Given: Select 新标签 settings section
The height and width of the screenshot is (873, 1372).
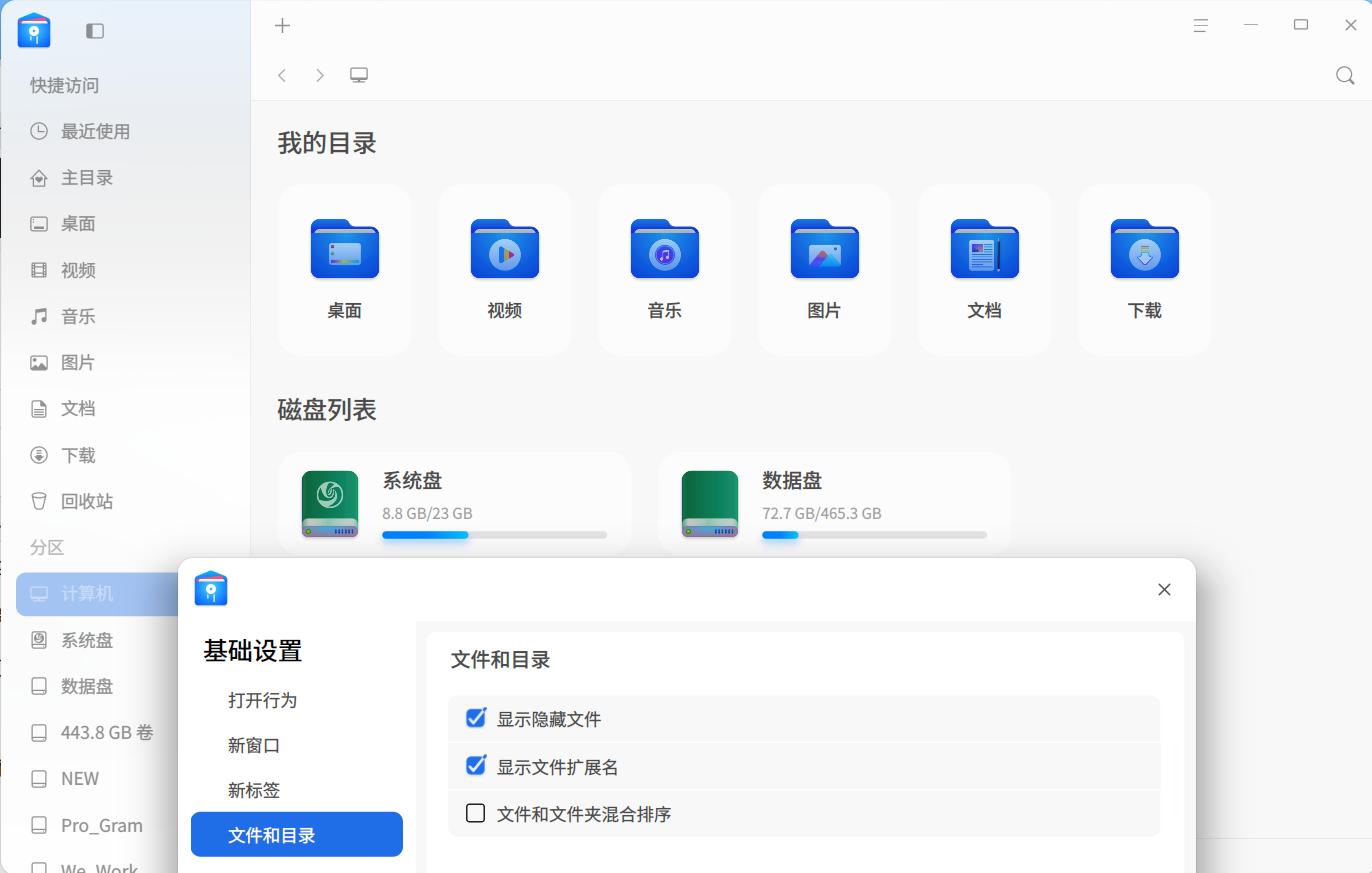Looking at the screenshot, I should pos(297,790).
